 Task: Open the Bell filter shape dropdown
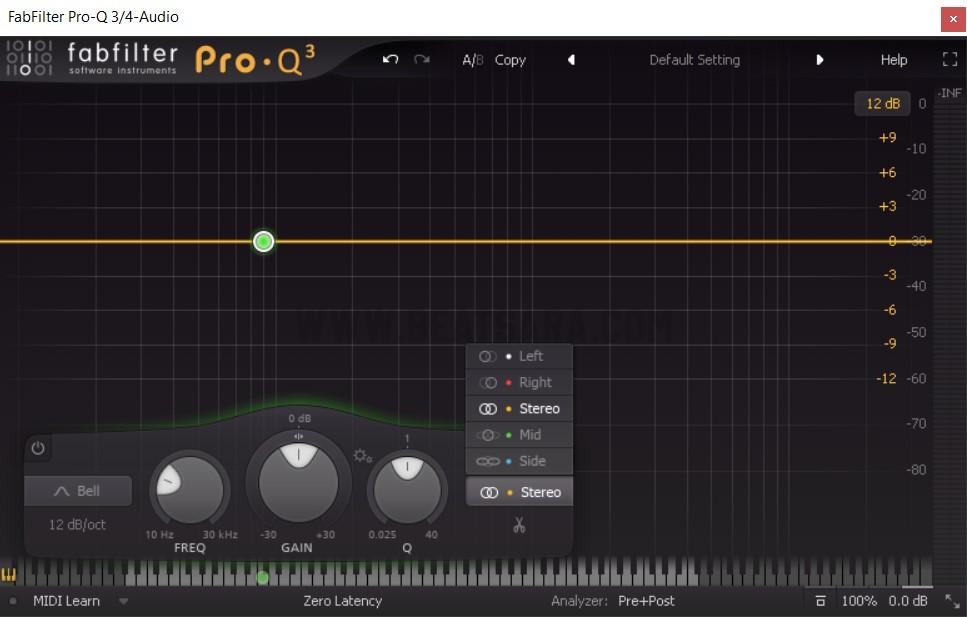pyautogui.click(x=78, y=491)
